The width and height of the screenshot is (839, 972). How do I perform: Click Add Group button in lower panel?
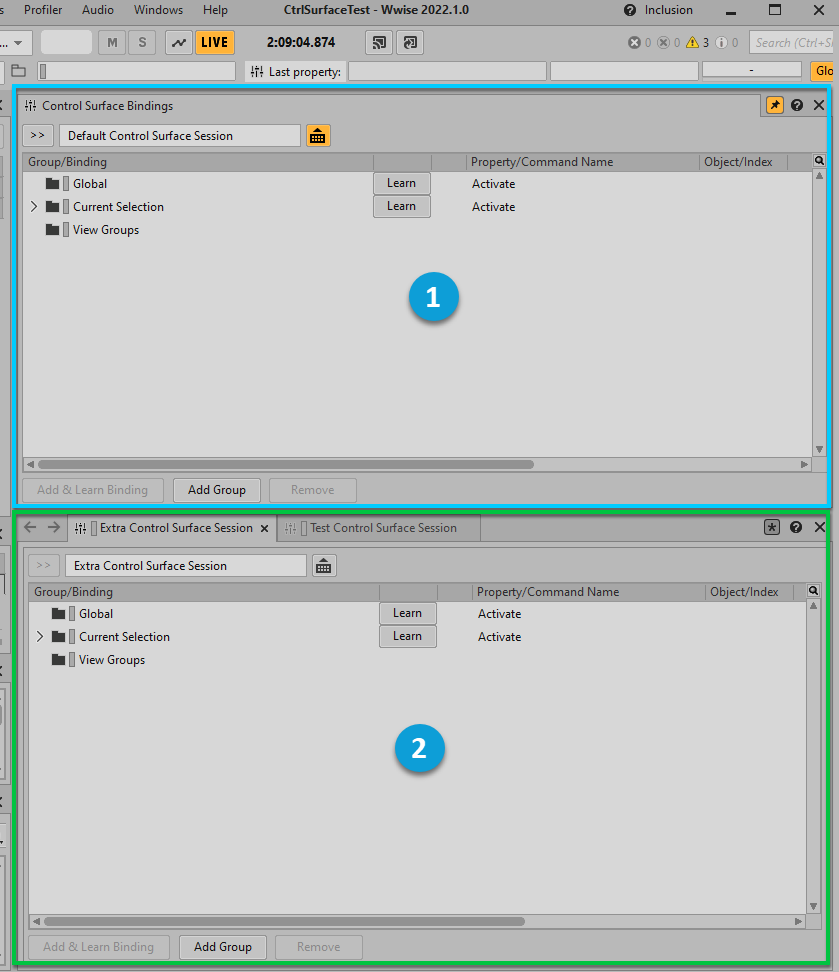(x=222, y=947)
